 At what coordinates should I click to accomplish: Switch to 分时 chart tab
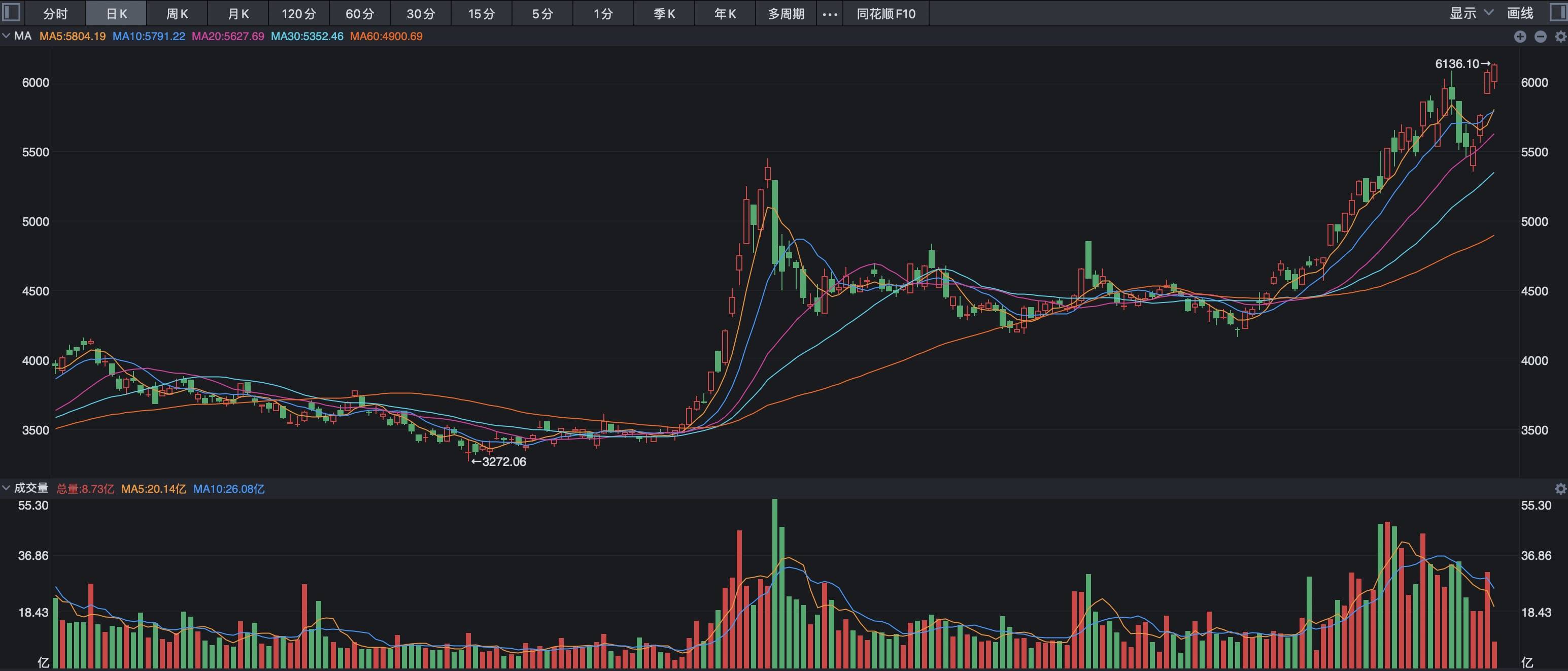pyautogui.click(x=55, y=13)
